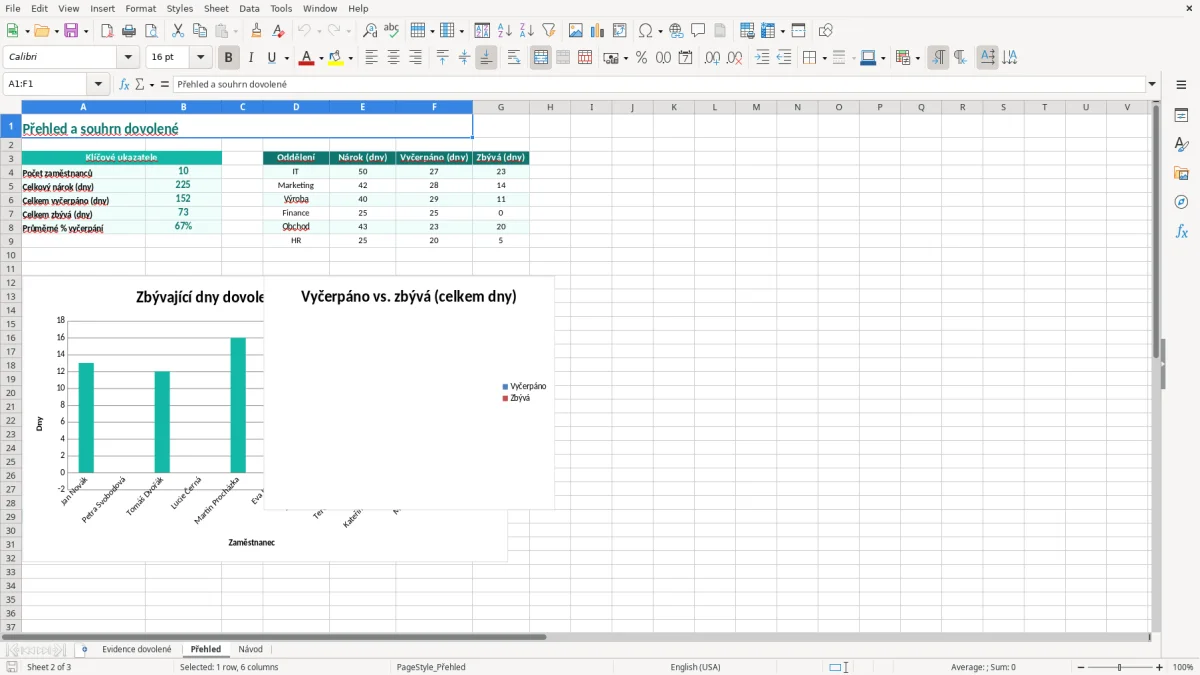The image size is (1200, 675).
Task: Open the Name Box dropdown
Action: click(x=98, y=85)
